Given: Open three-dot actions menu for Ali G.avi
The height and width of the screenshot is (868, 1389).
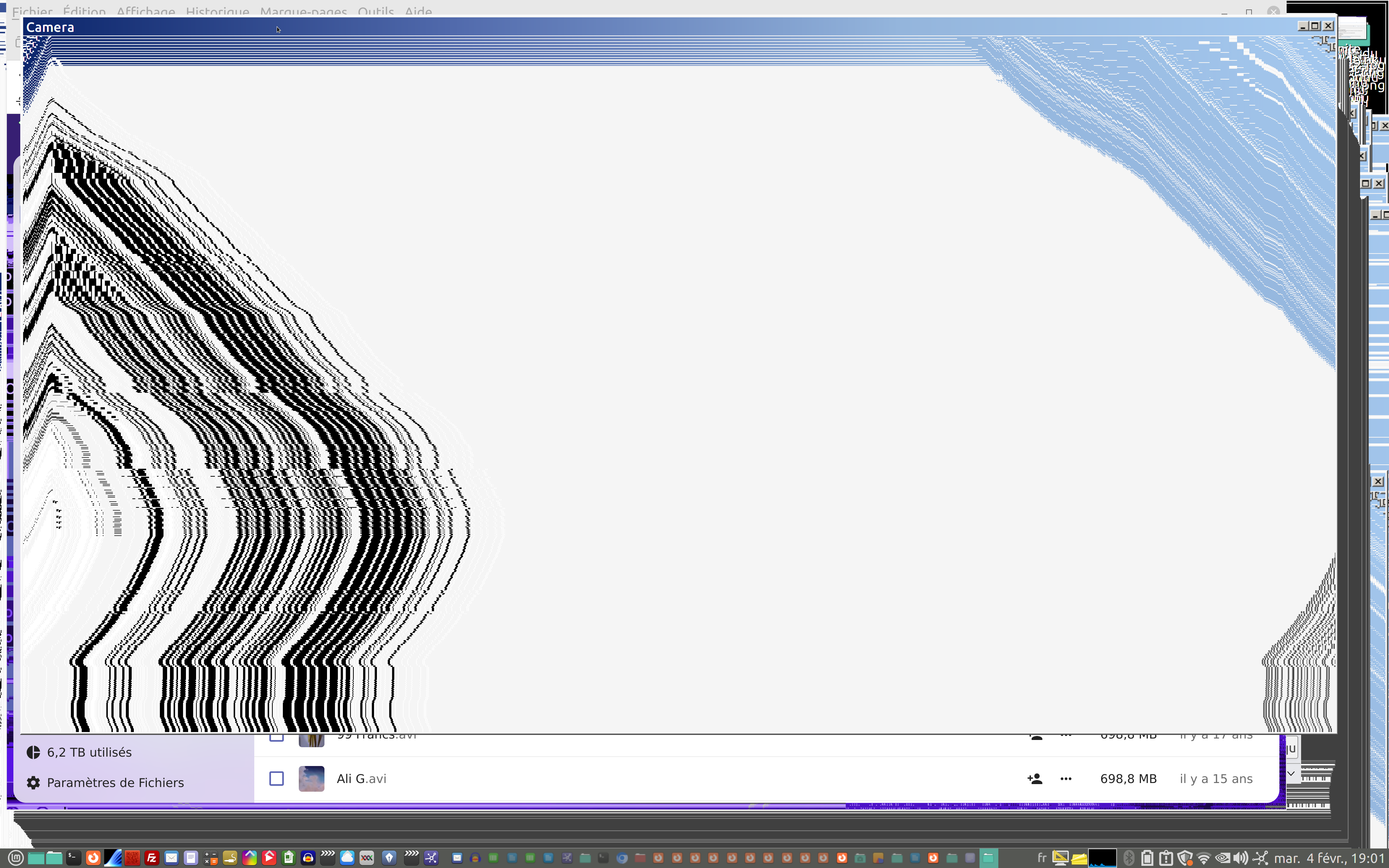Looking at the screenshot, I should 1066,778.
